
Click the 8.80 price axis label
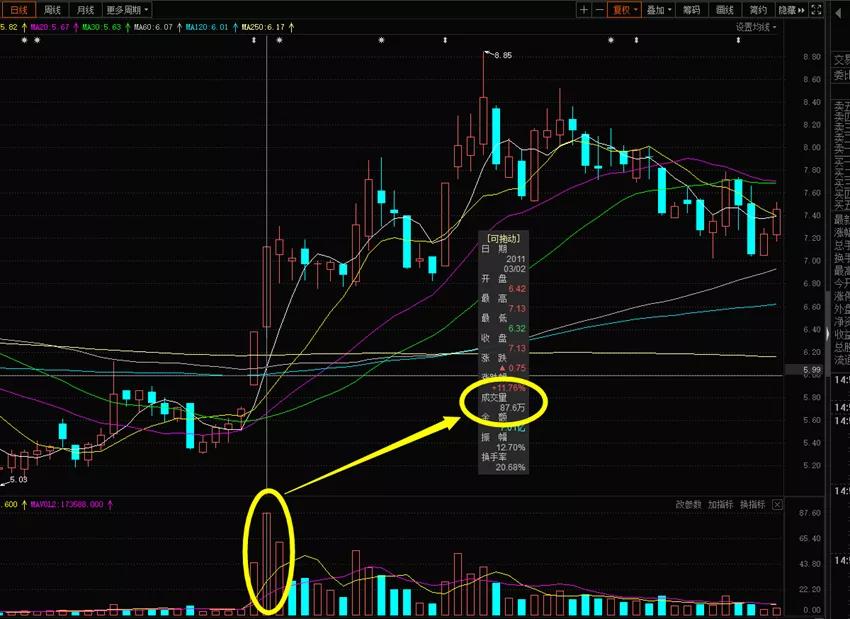pyautogui.click(x=812, y=57)
